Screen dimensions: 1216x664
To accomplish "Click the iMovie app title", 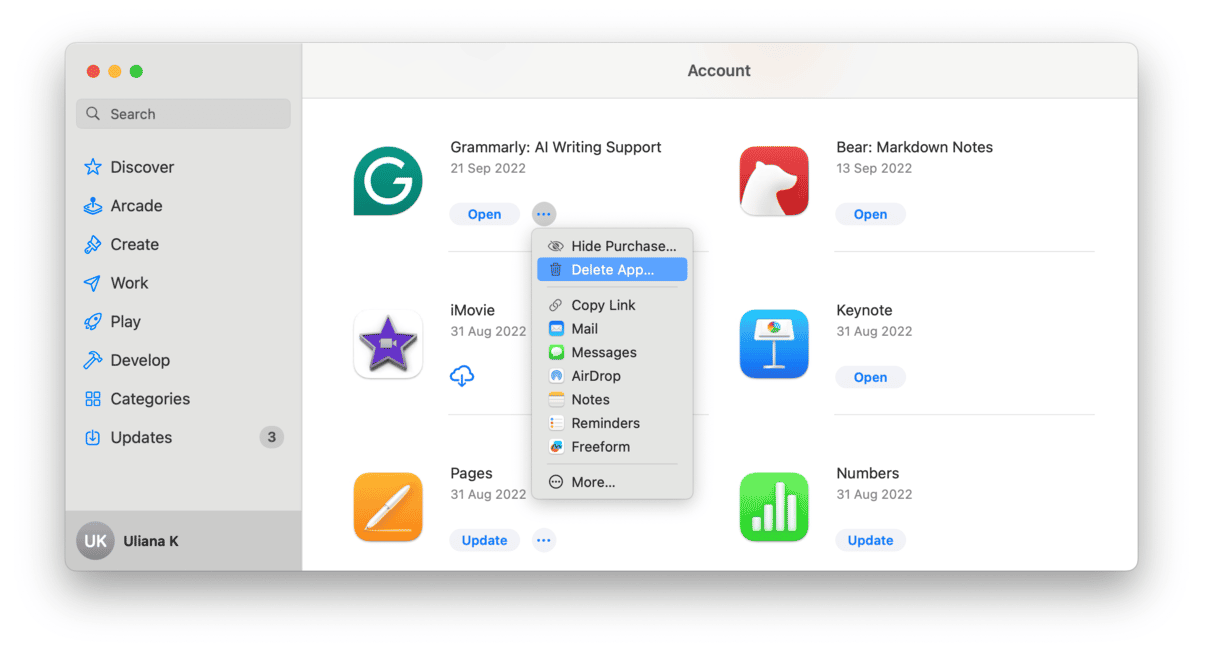I will (x=473, y=310).
